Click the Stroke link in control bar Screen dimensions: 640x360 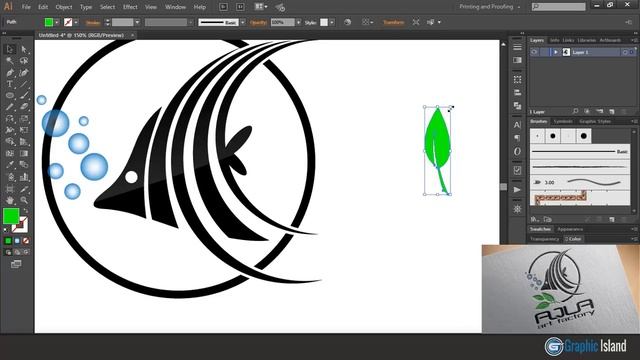click(93, 22)
